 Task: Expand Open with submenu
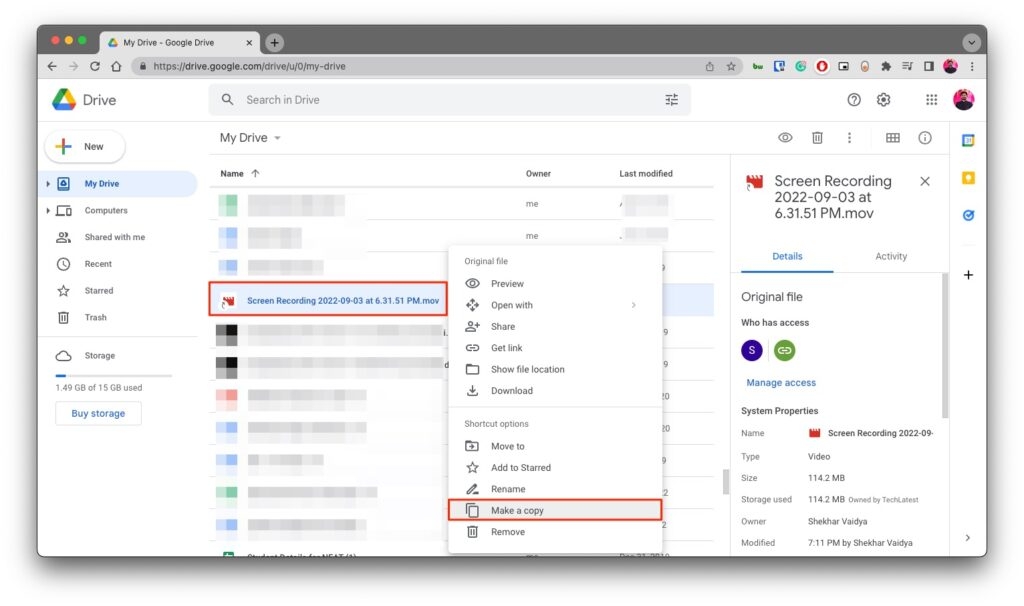(x=633, y=305)
